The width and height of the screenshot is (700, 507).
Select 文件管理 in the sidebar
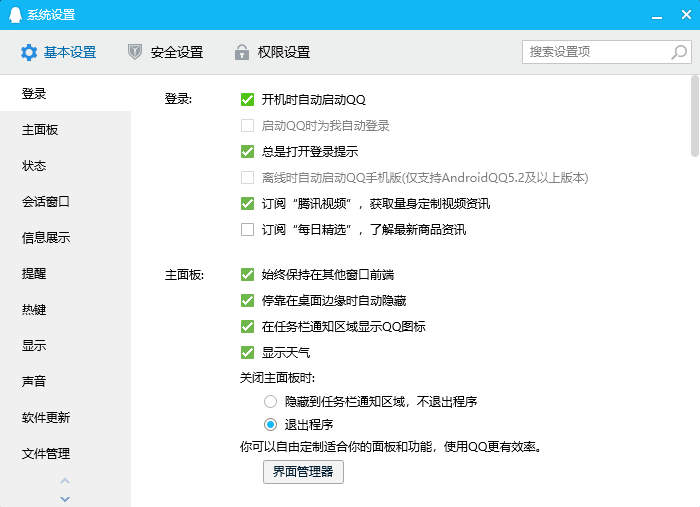65,453
